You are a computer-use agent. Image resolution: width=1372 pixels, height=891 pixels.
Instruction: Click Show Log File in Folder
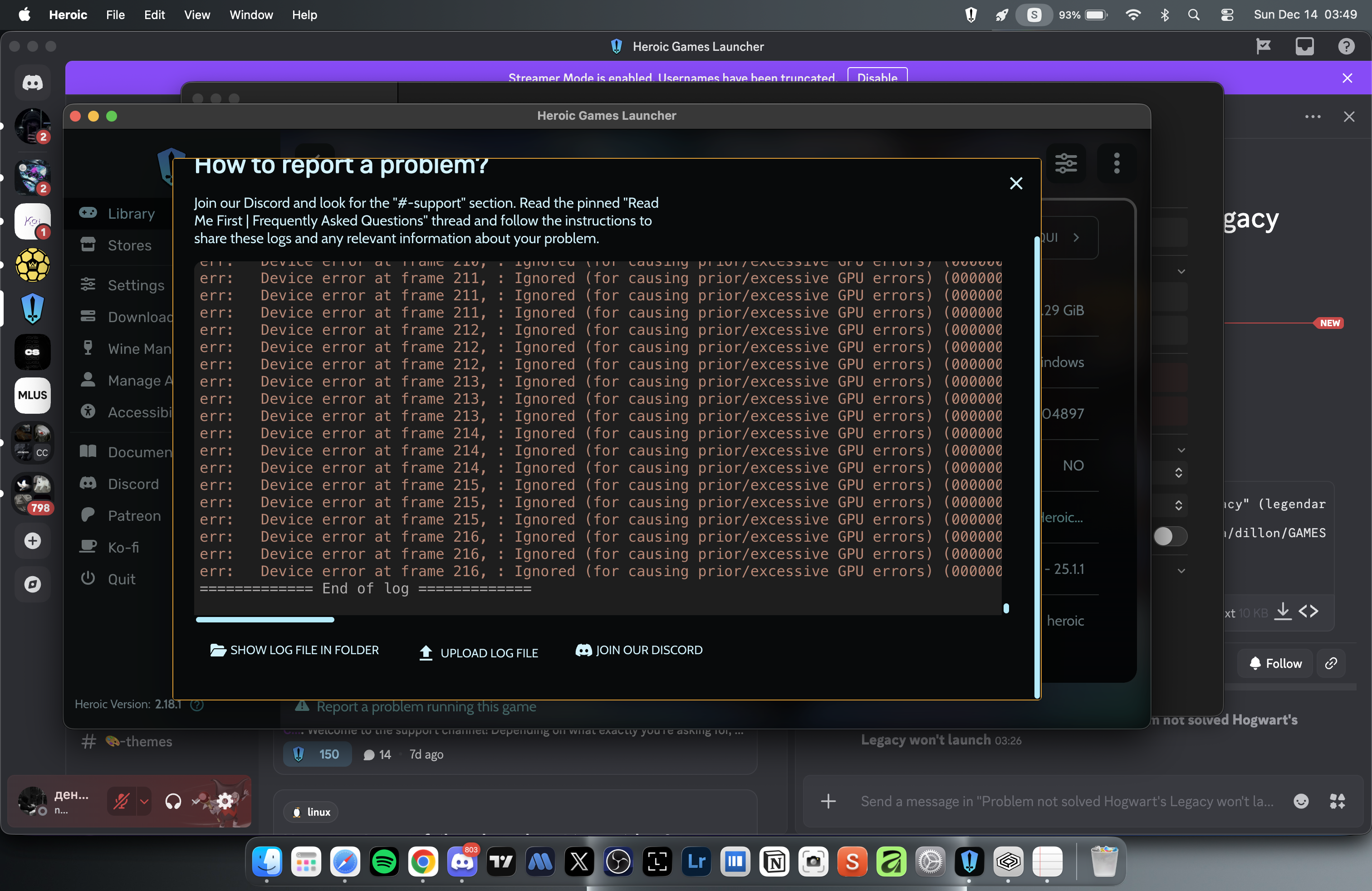pos(294,650)
